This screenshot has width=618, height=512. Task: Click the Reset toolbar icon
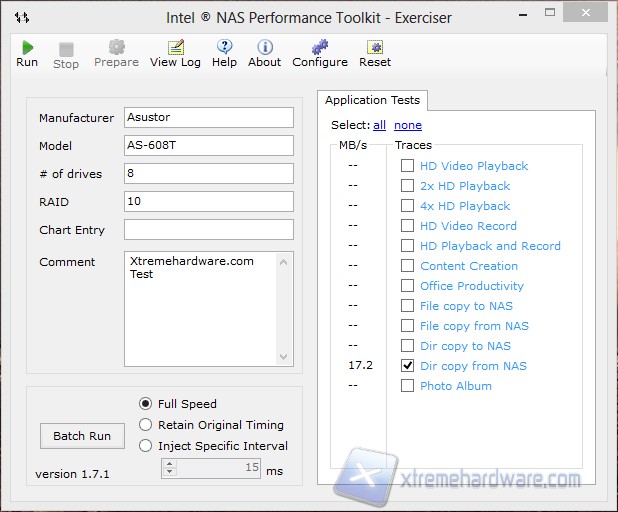click(375, 48)
